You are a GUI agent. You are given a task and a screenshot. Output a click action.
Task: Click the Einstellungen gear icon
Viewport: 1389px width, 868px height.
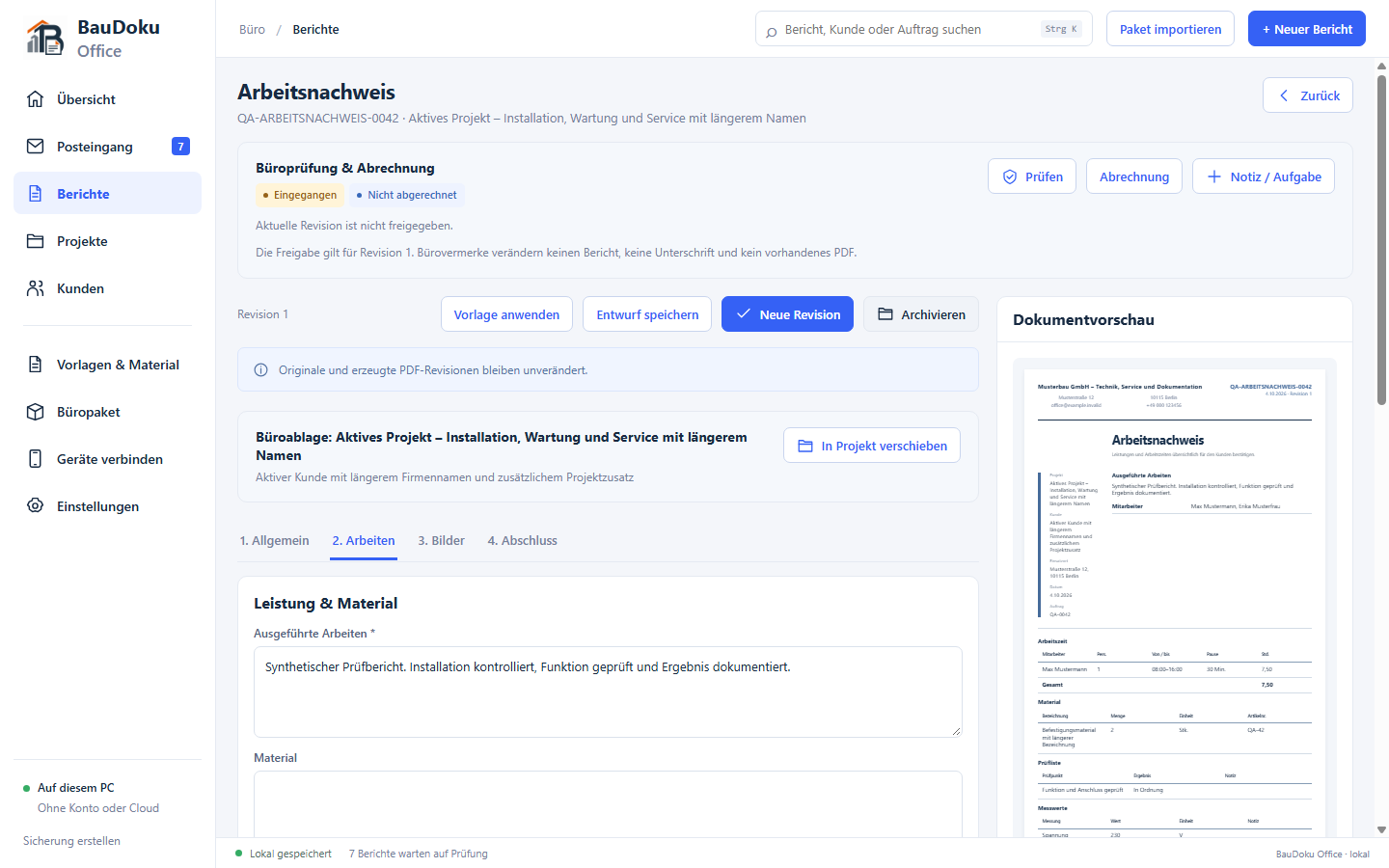point(36,506)
